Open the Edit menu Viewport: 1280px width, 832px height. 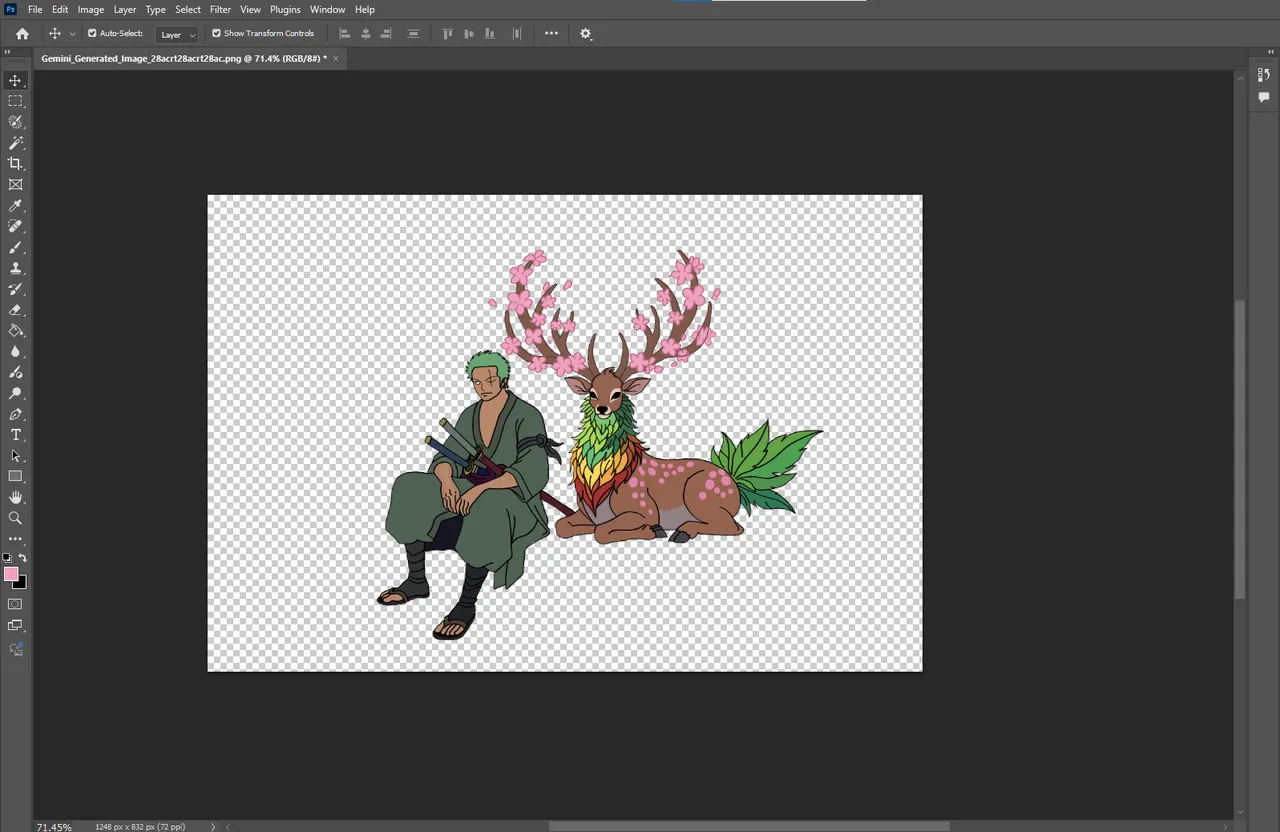coord(60,9)
